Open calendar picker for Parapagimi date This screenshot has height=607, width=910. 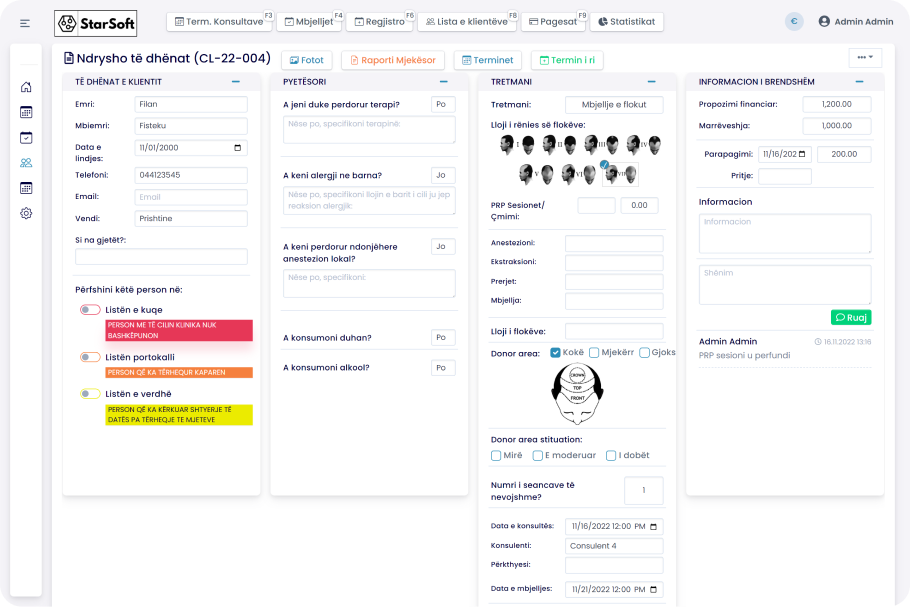click(802, 154)
